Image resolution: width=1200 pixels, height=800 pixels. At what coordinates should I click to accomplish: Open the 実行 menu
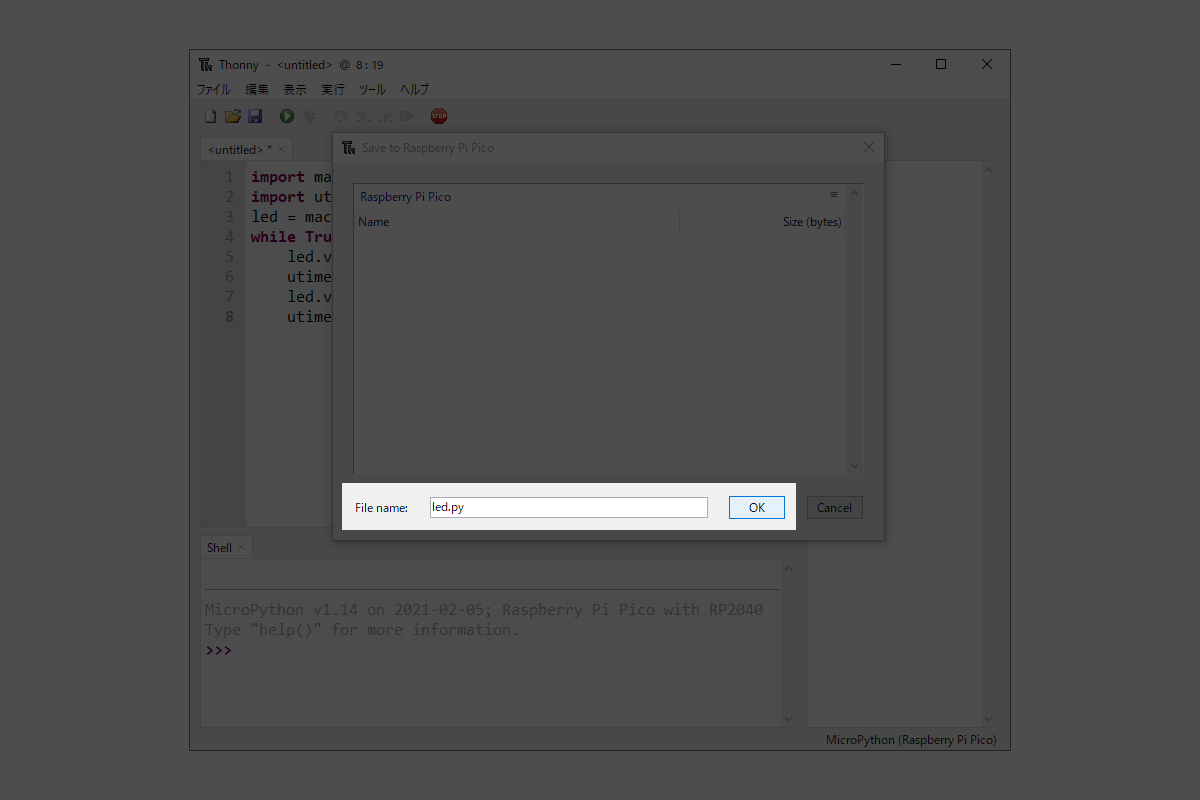click(332, 89)
